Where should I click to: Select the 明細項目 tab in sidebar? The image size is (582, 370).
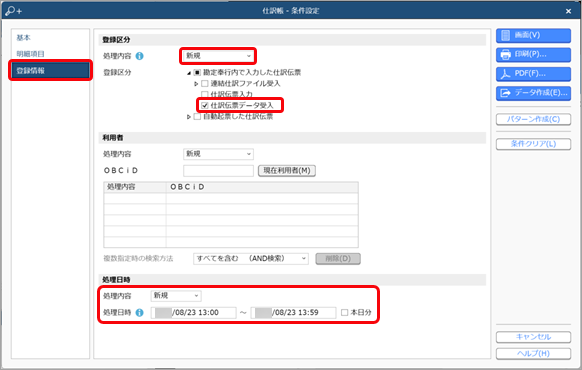pos(50,54)
